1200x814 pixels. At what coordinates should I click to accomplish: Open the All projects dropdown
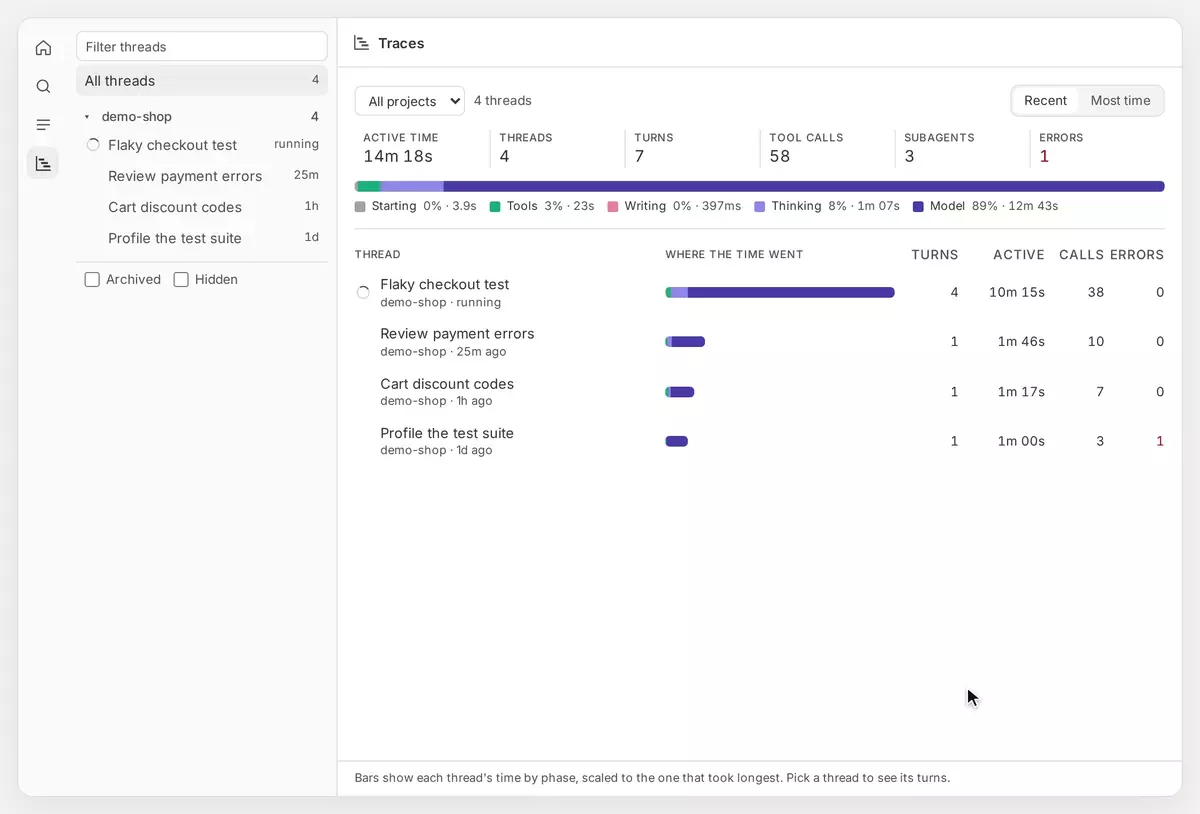pyautogui.click(x=410, y=101)
